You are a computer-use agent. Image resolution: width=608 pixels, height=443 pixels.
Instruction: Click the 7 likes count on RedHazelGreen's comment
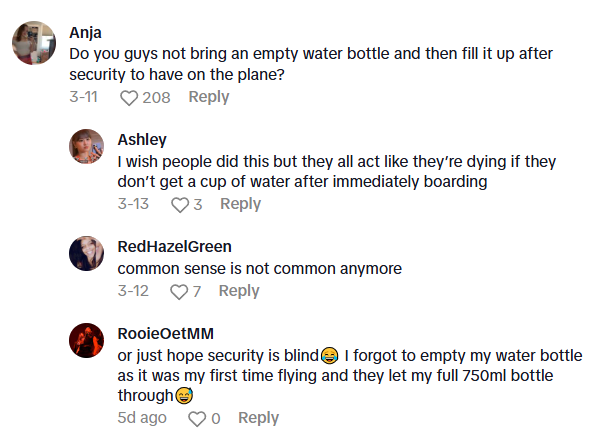(198, 292)
